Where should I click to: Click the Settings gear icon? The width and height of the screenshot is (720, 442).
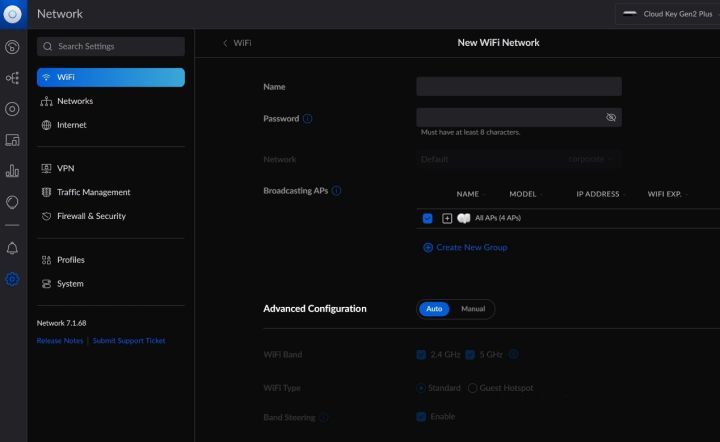12,279
